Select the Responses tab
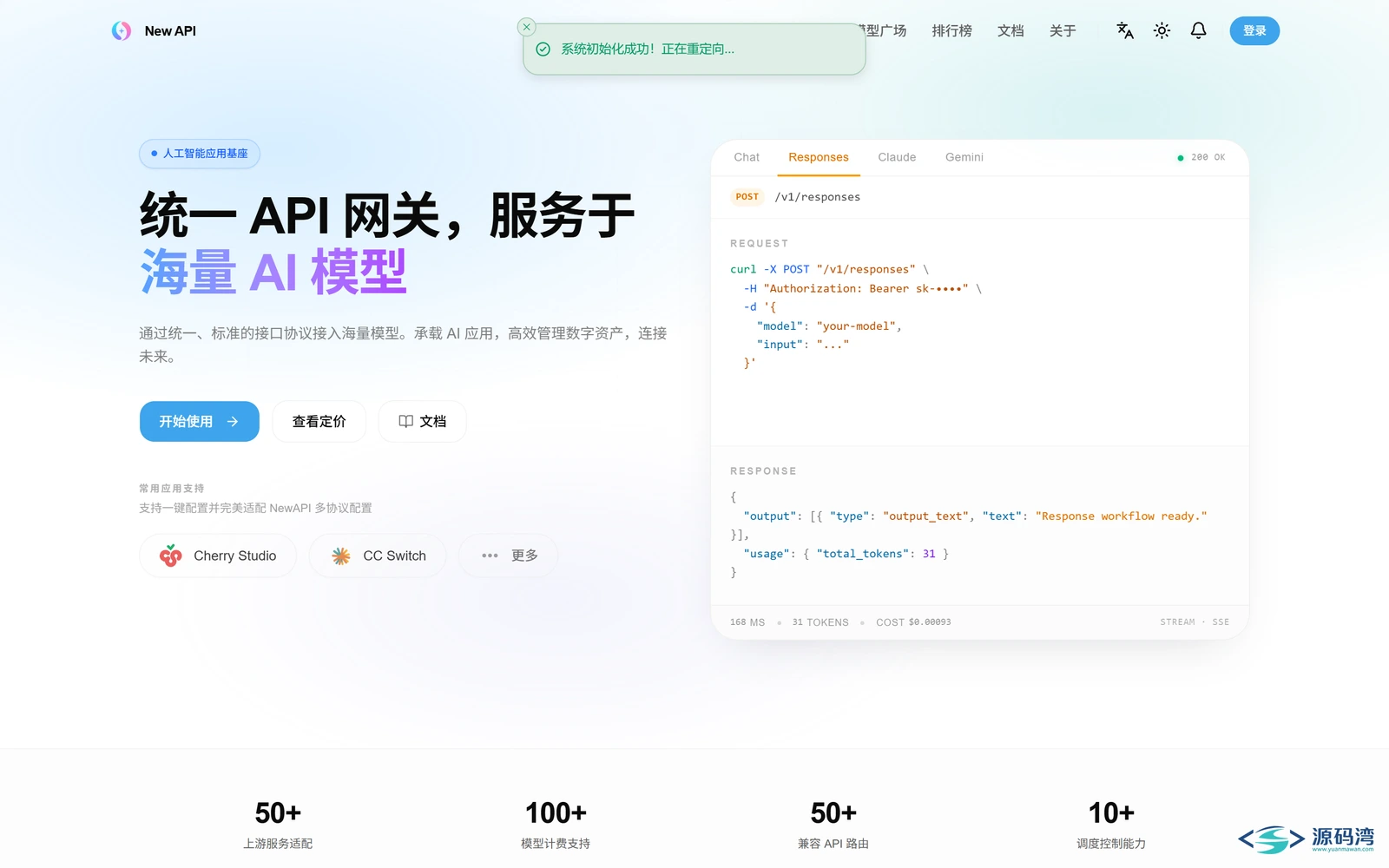The image size is (1389, 868). point(819,157)
